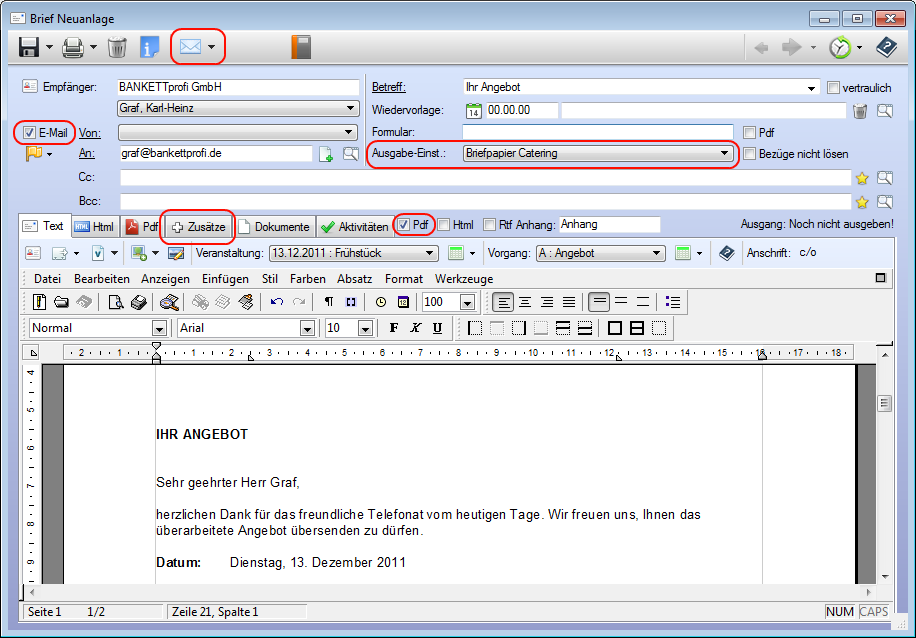
Task: Click the printer icon in top toolbar
Action: coord(73,47)
